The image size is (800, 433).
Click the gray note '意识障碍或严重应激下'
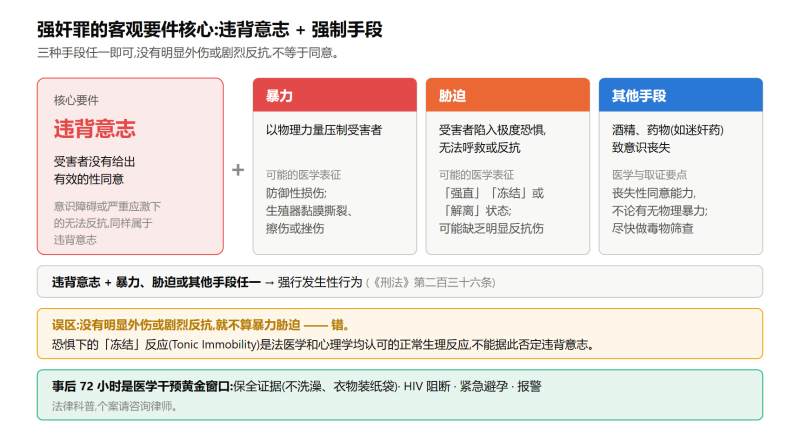(107, 206)
